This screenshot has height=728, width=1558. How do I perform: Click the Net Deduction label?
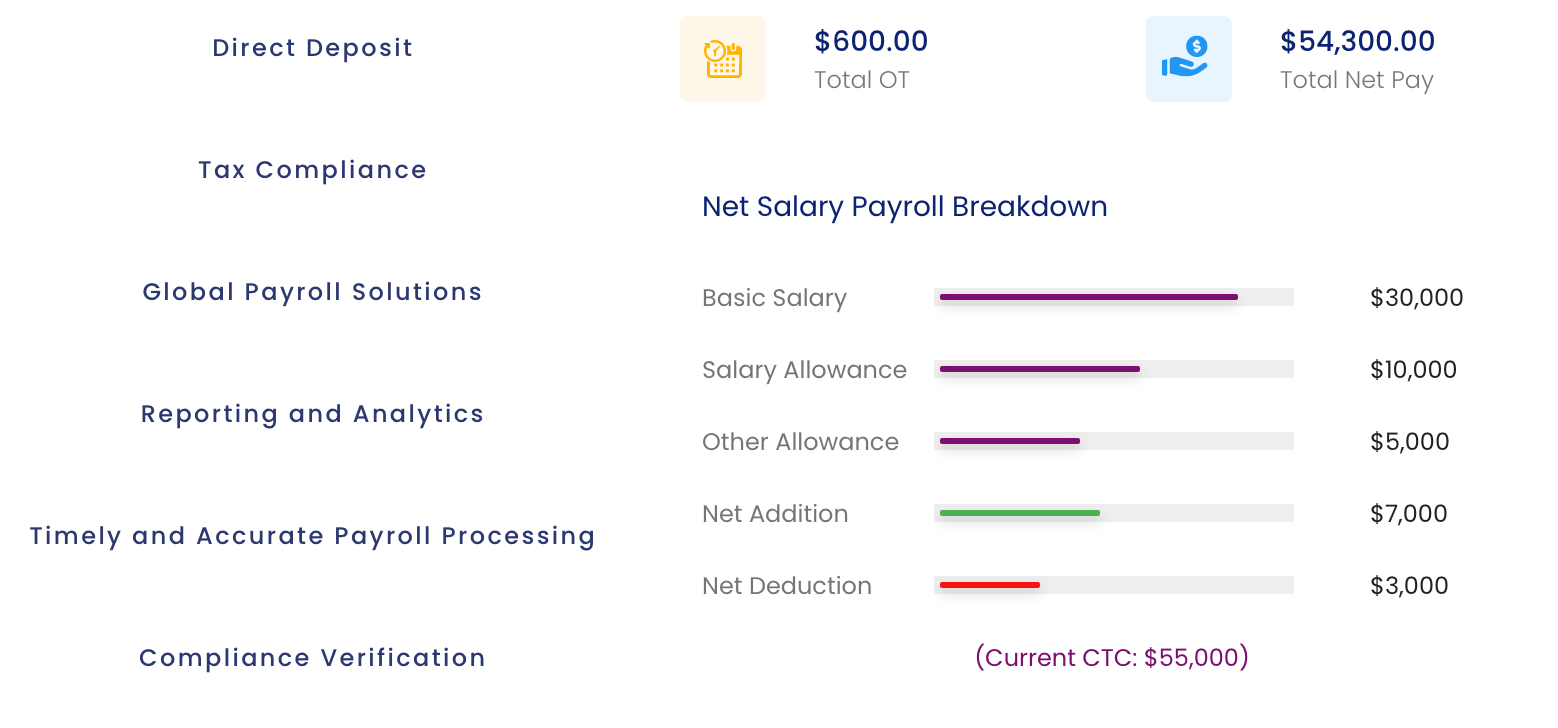(786, 586)
